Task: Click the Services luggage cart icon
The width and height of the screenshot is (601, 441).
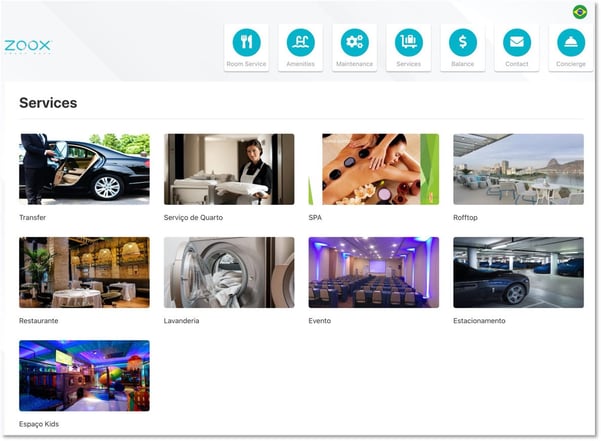Action: pos(409,42)
